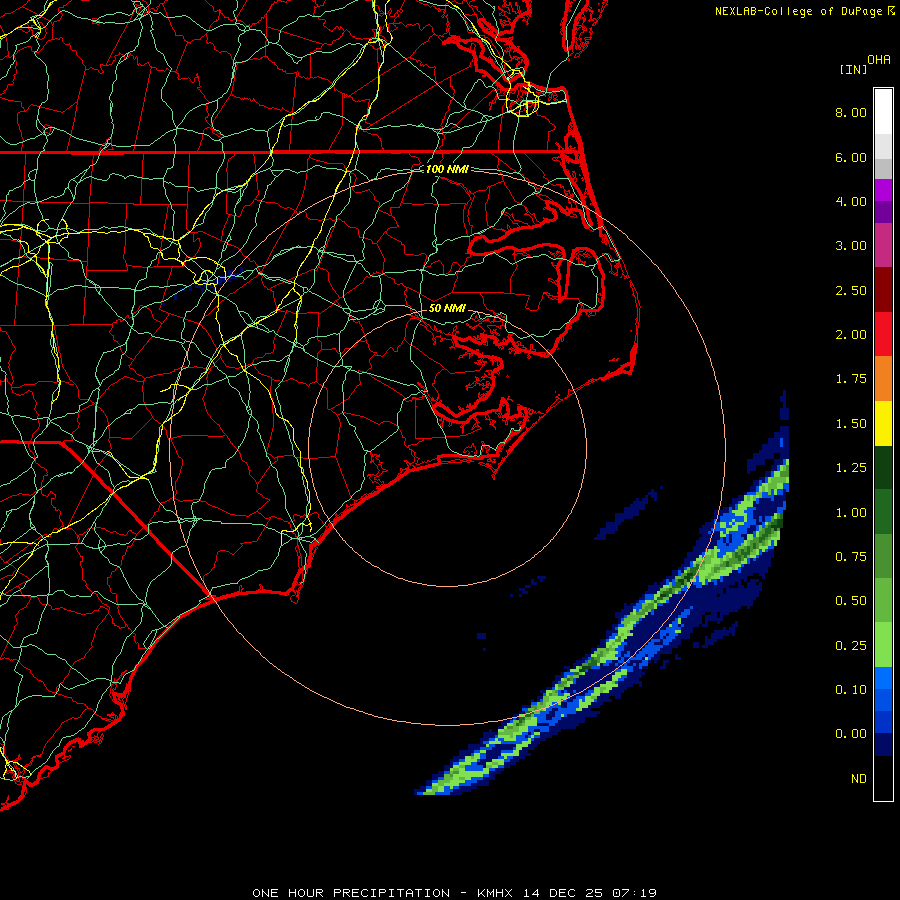900x900 pixels.
Task: Click the 0.10 legend value
Action: [851, 690]
